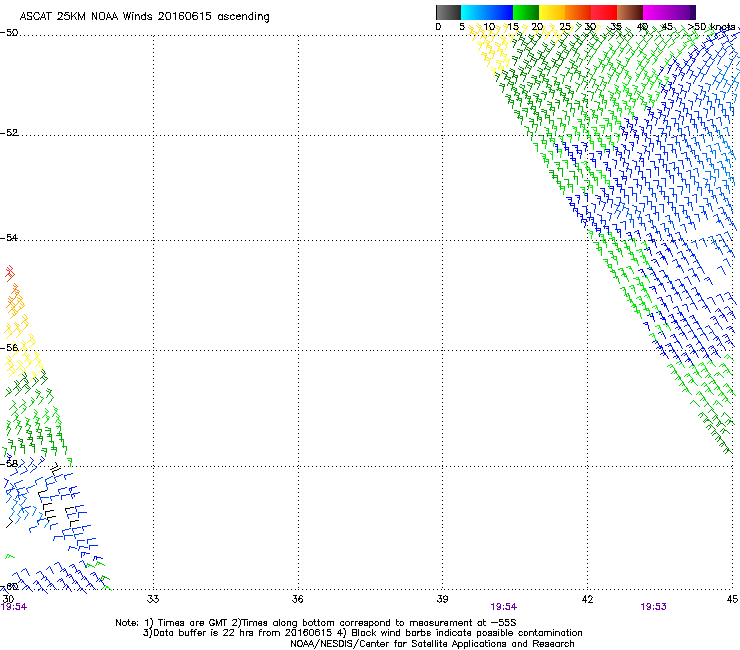
Task: Click the 36 longitude axis label
Action: pyautogui.click(x=297, y=599)
